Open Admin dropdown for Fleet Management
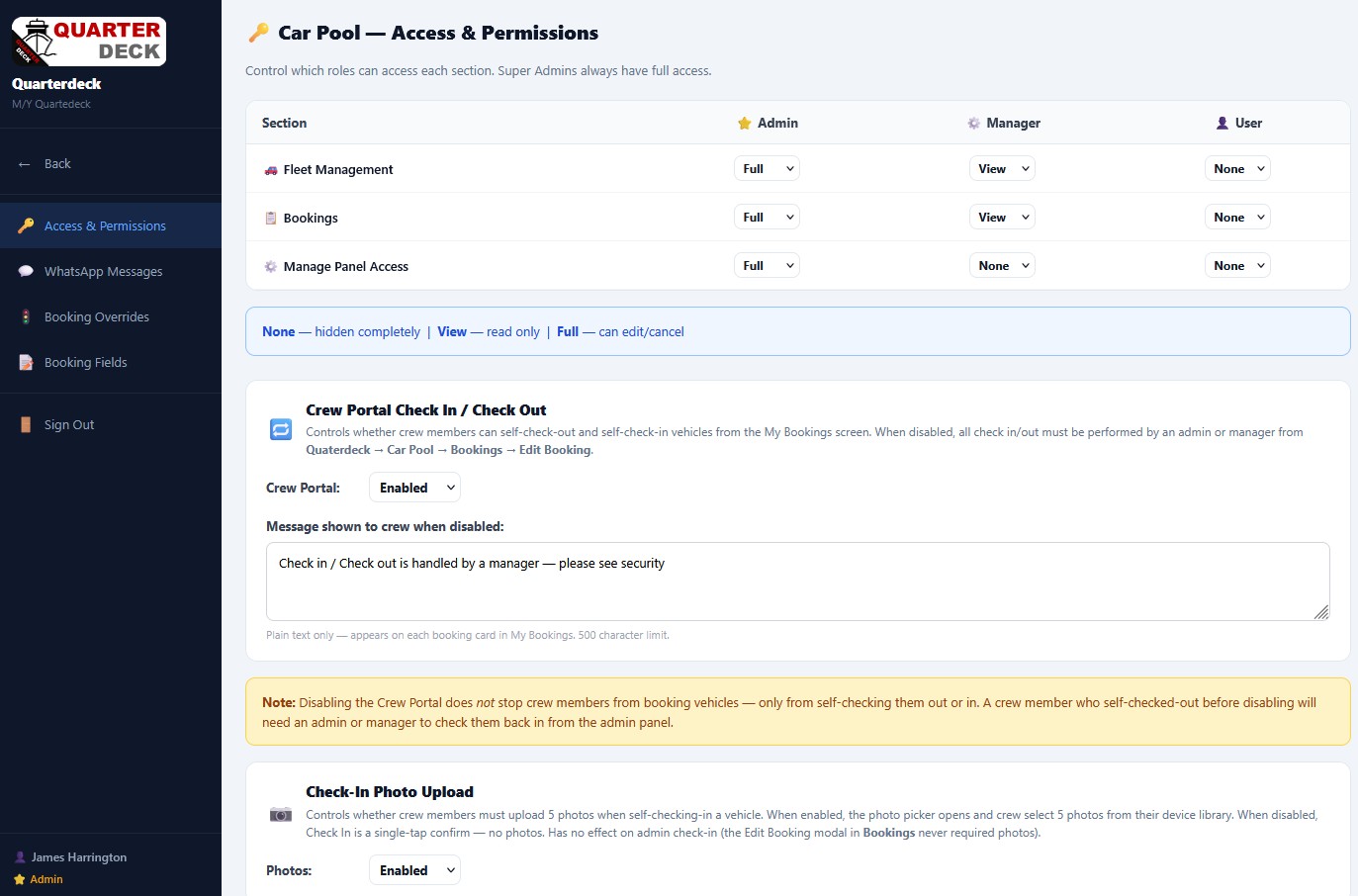Image resolution: width=1358 pixels, height=896 pixels. 767,168
